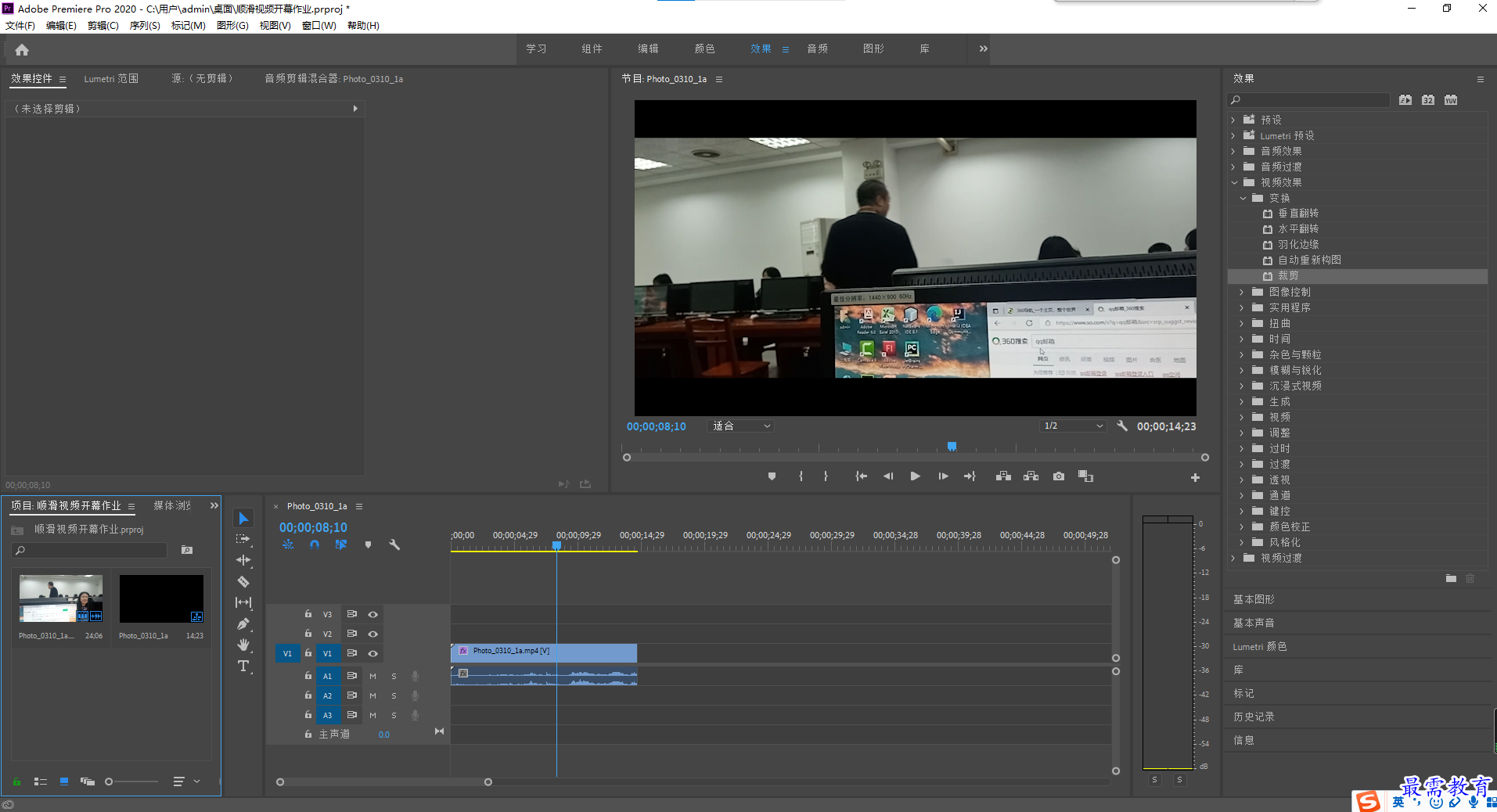Click the Extract button

click(x=1031, y=476)
